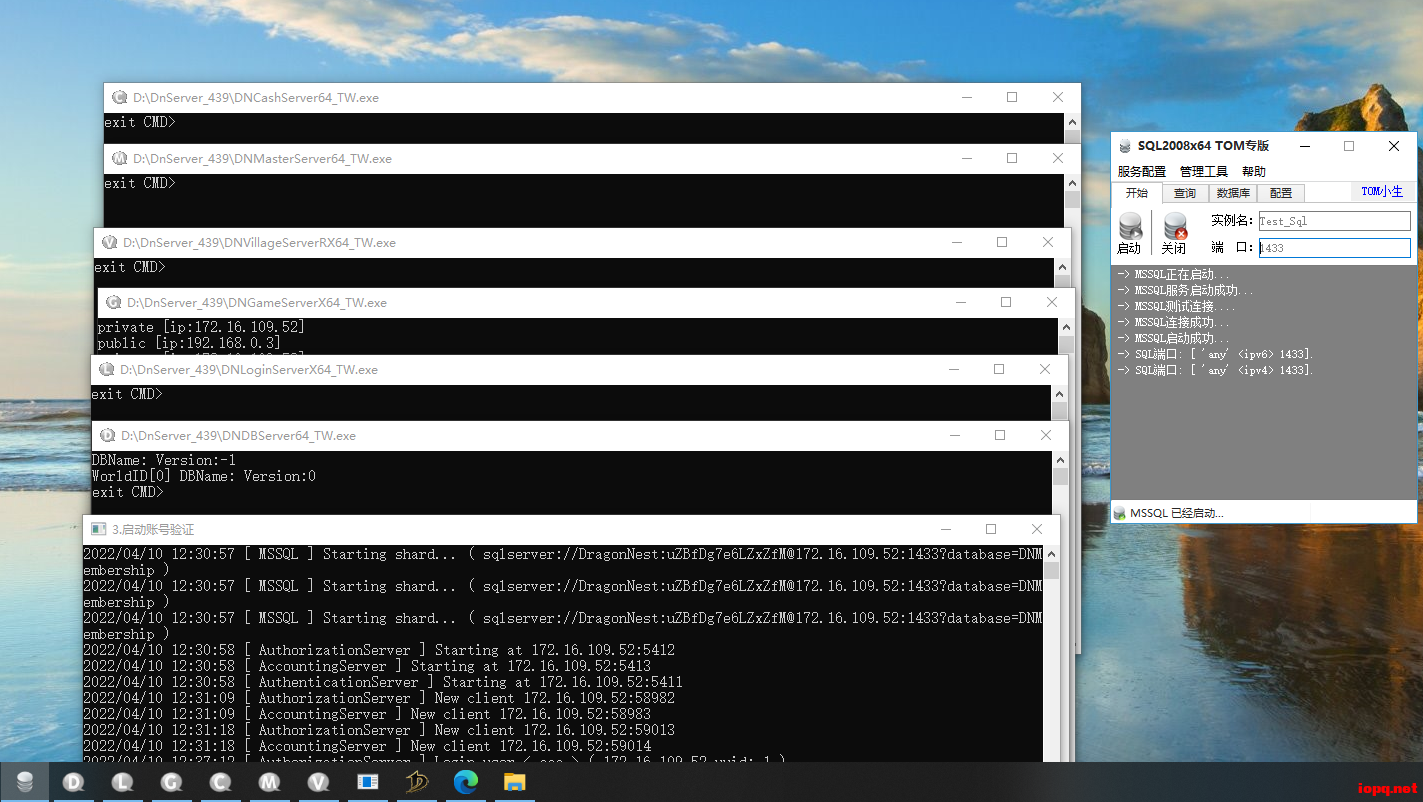Click exit CMD> prompt in DNLoginServer window

tap(127, 394)
